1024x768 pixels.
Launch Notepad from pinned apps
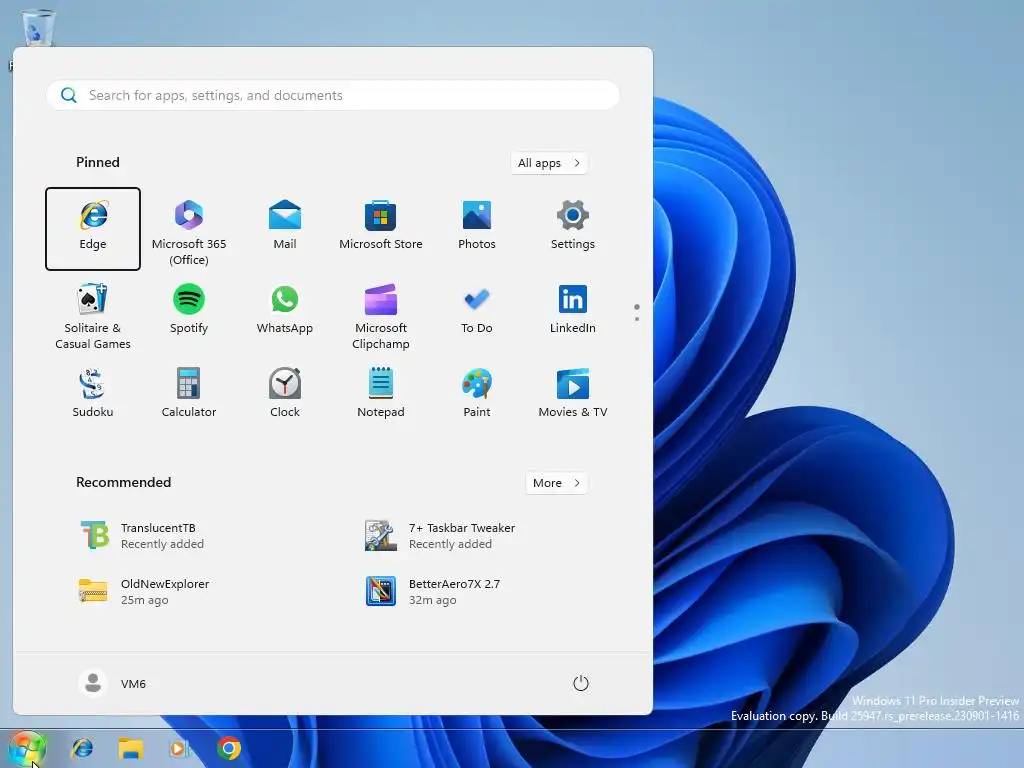click(x=381, y=394)
